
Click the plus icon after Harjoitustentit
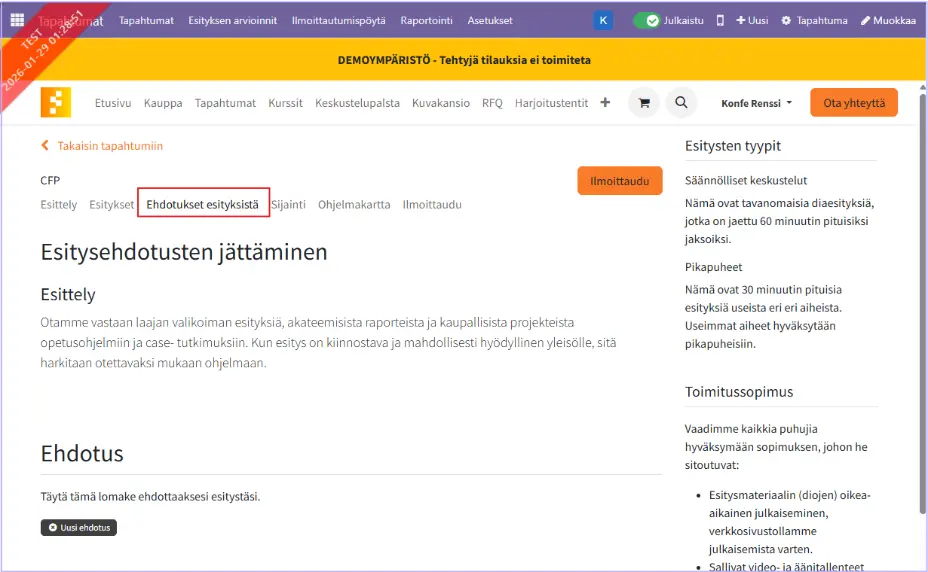pyautogui.click(x=605, y=103)
